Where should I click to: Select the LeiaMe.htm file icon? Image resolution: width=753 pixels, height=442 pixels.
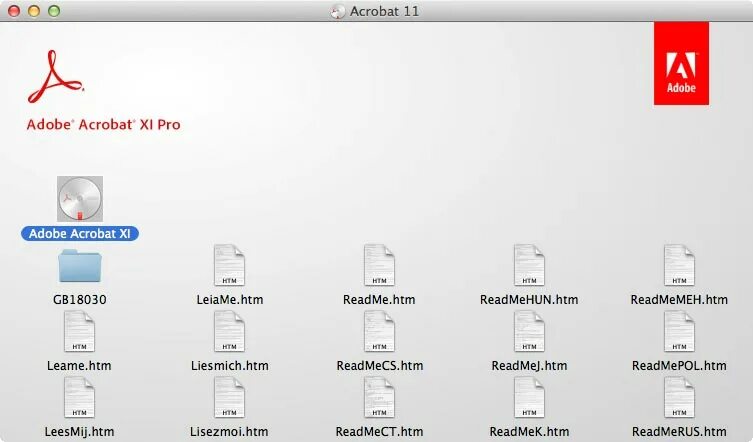point(230,266)
